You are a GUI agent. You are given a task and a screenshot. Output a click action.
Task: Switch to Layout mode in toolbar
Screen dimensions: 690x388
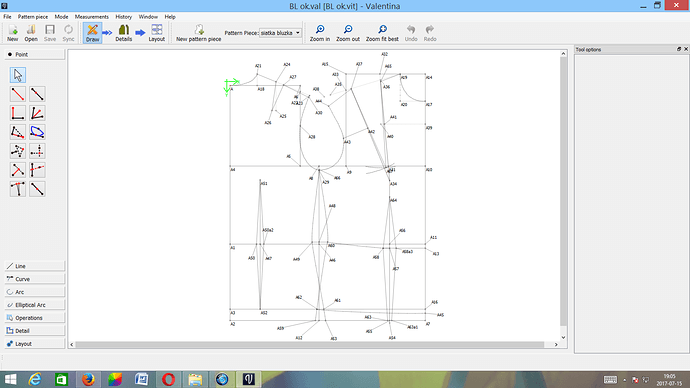156,33
